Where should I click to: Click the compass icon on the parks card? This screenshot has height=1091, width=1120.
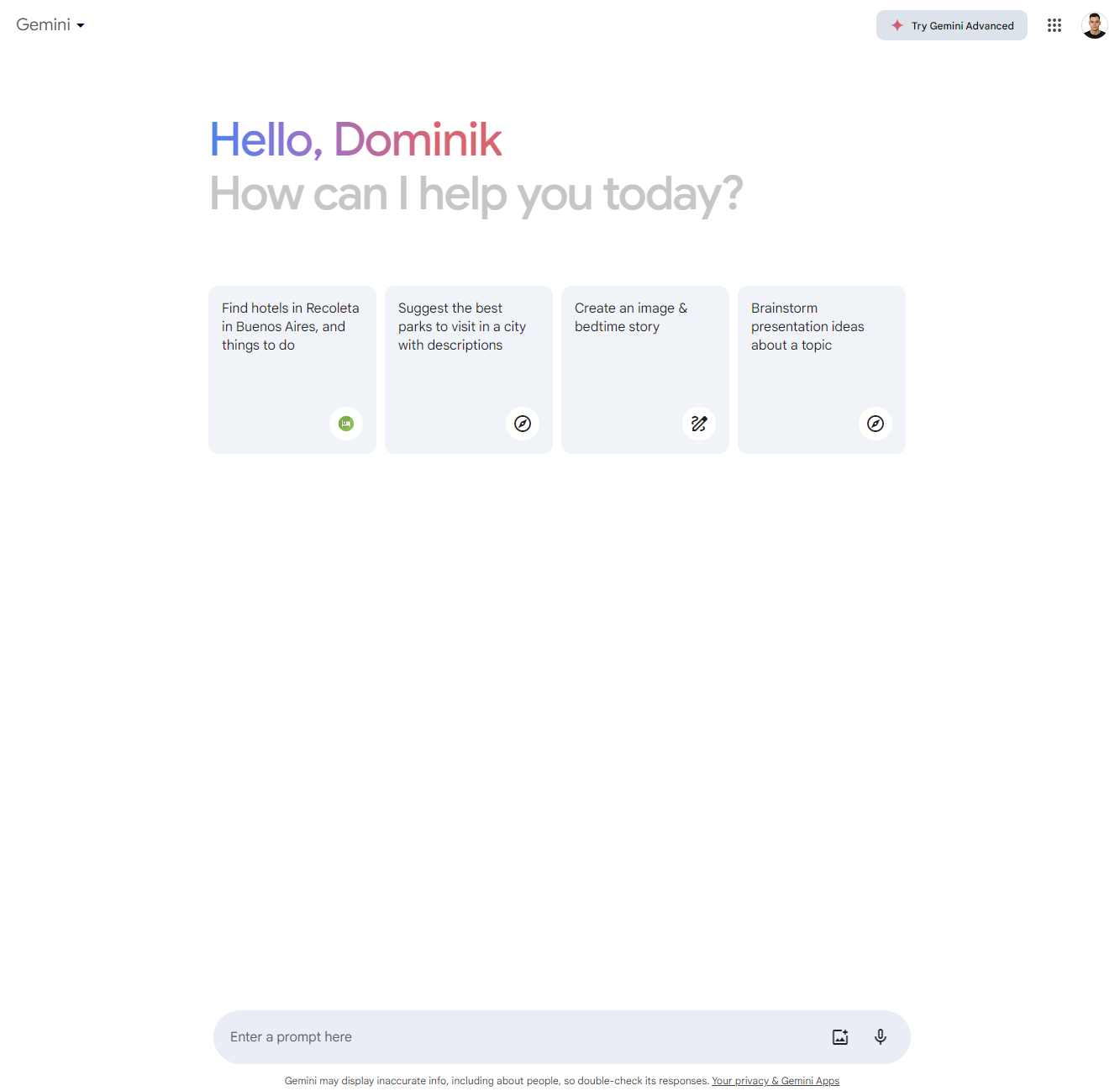[523, 424]
